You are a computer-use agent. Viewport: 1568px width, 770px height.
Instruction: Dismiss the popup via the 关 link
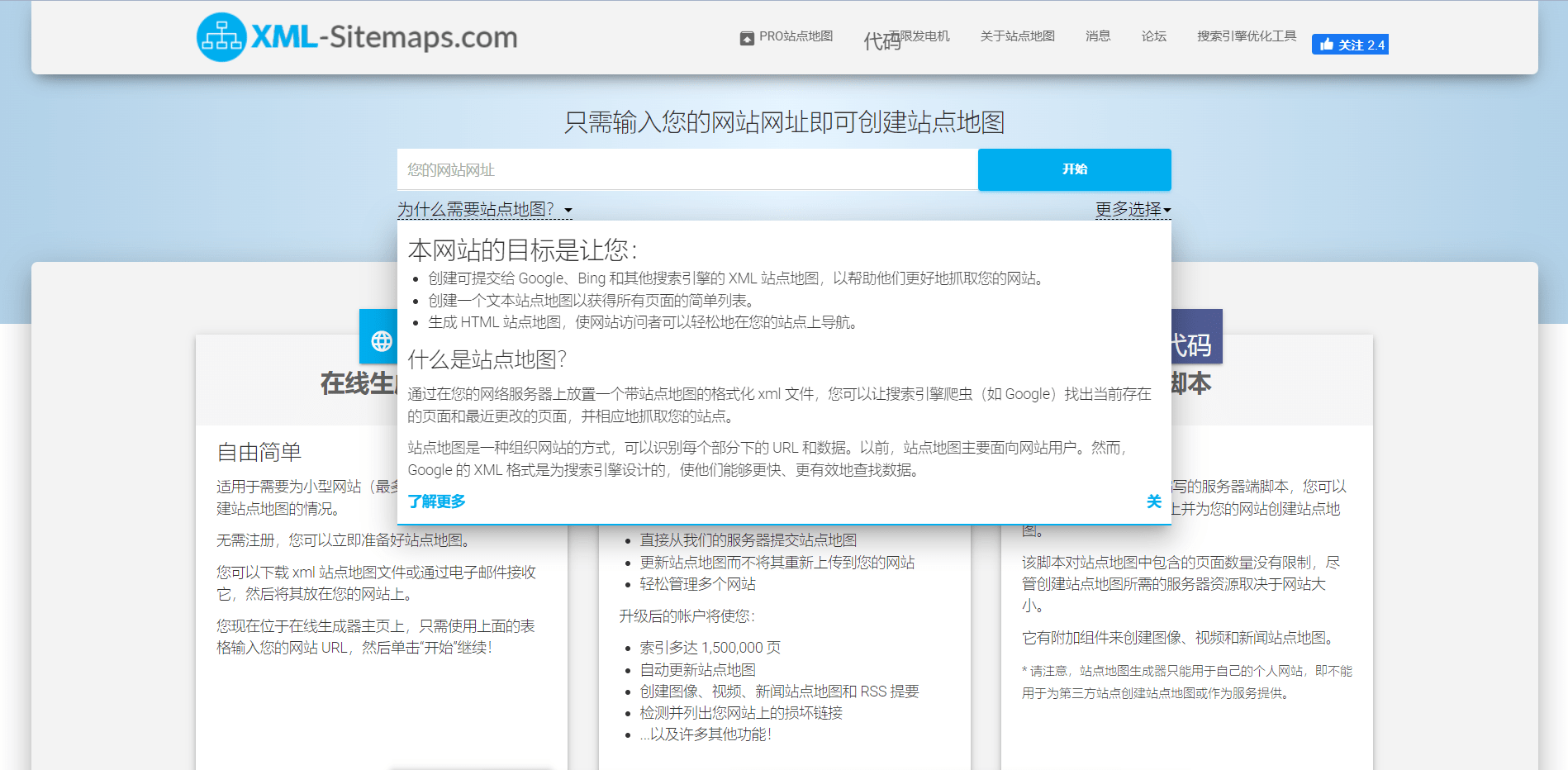pyautogui.click(x=1154, y=501)
